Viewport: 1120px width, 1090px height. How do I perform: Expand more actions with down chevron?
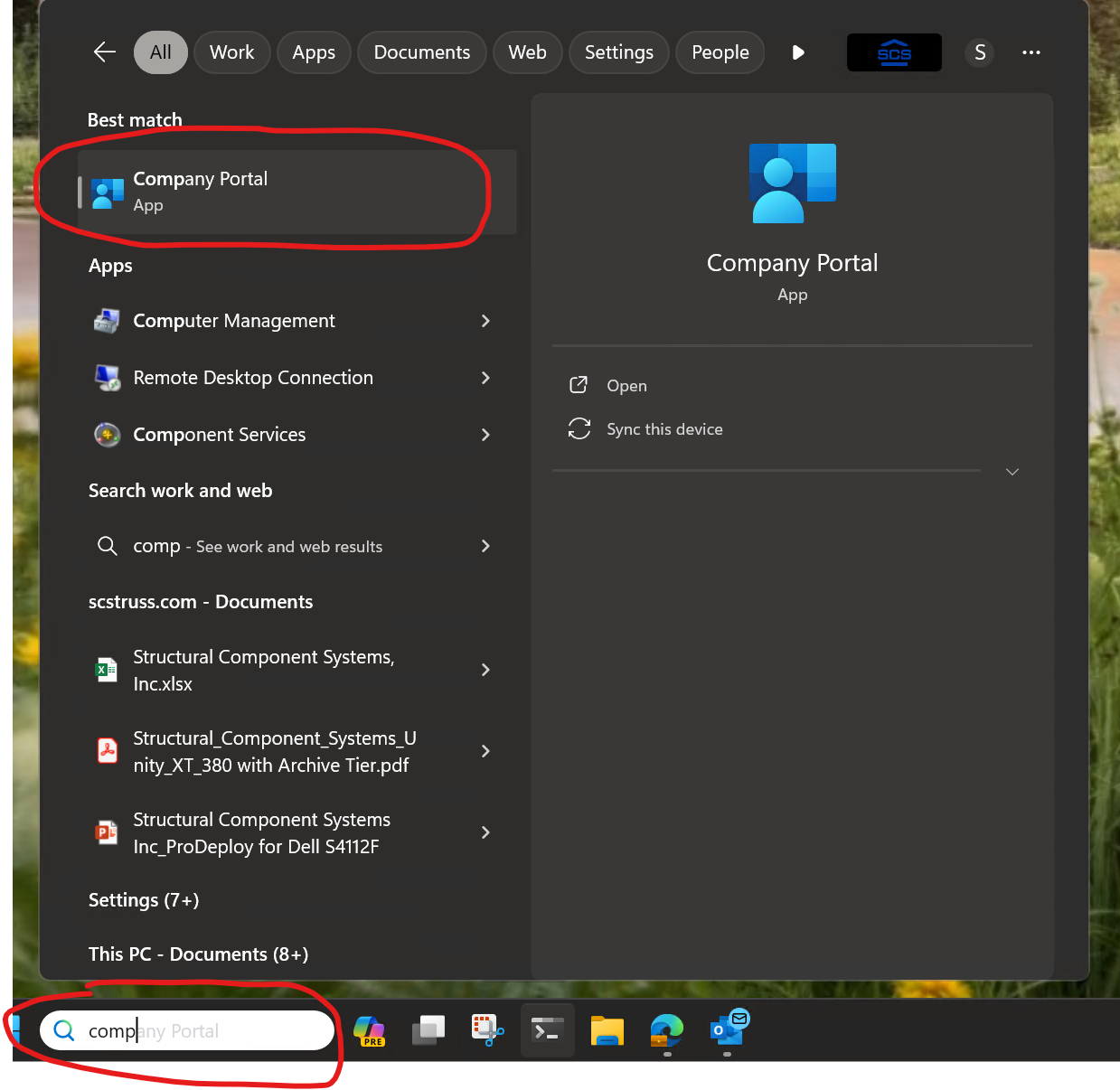pyautogui.click(x=1012, y=472)
